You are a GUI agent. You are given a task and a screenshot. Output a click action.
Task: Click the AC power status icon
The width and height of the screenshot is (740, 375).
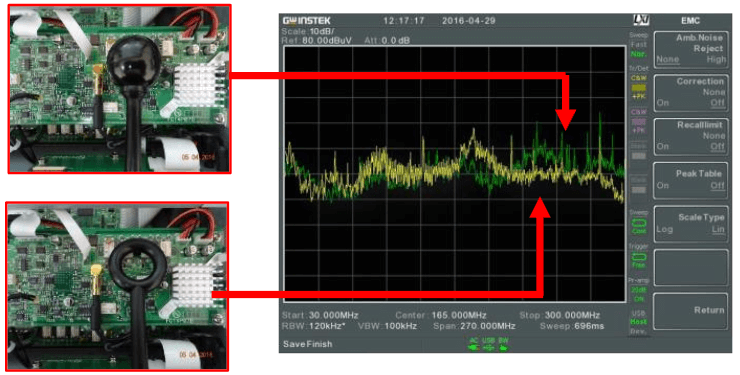click(x=473, y=344)
